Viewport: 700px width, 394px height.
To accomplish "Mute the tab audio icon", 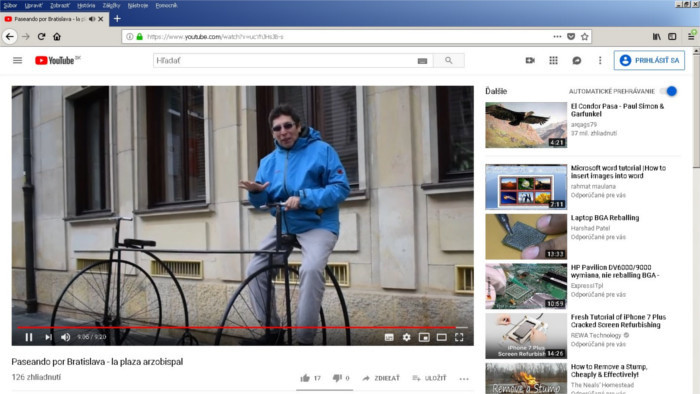I will pos(92,19).
